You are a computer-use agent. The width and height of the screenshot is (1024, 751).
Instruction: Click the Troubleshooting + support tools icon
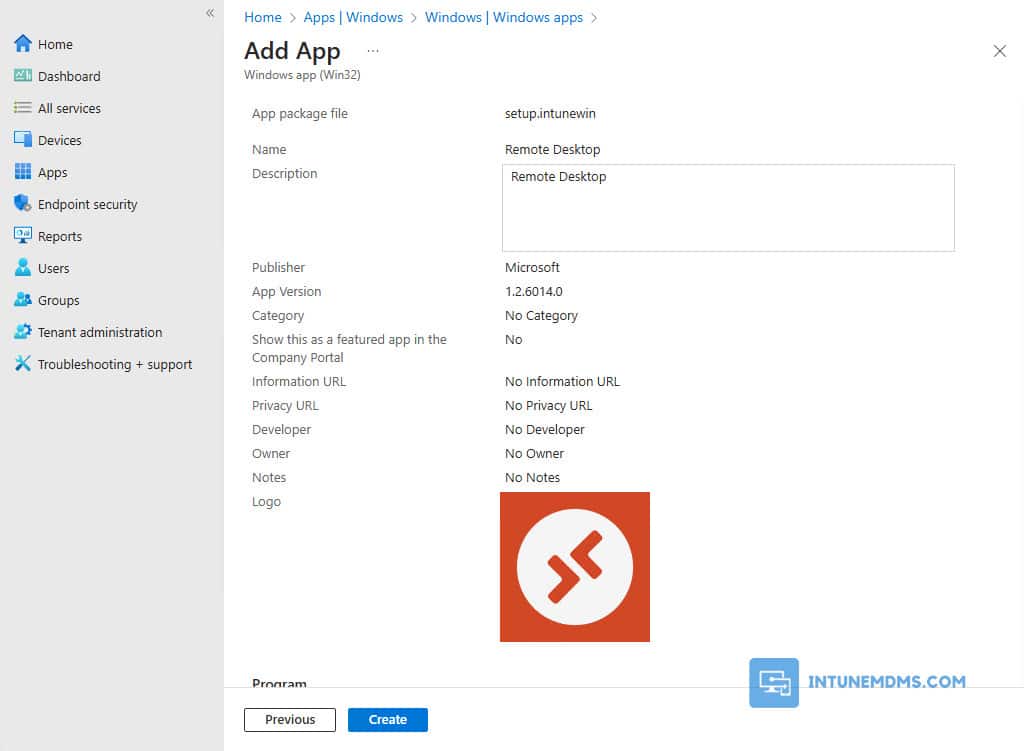coord(23,363)
